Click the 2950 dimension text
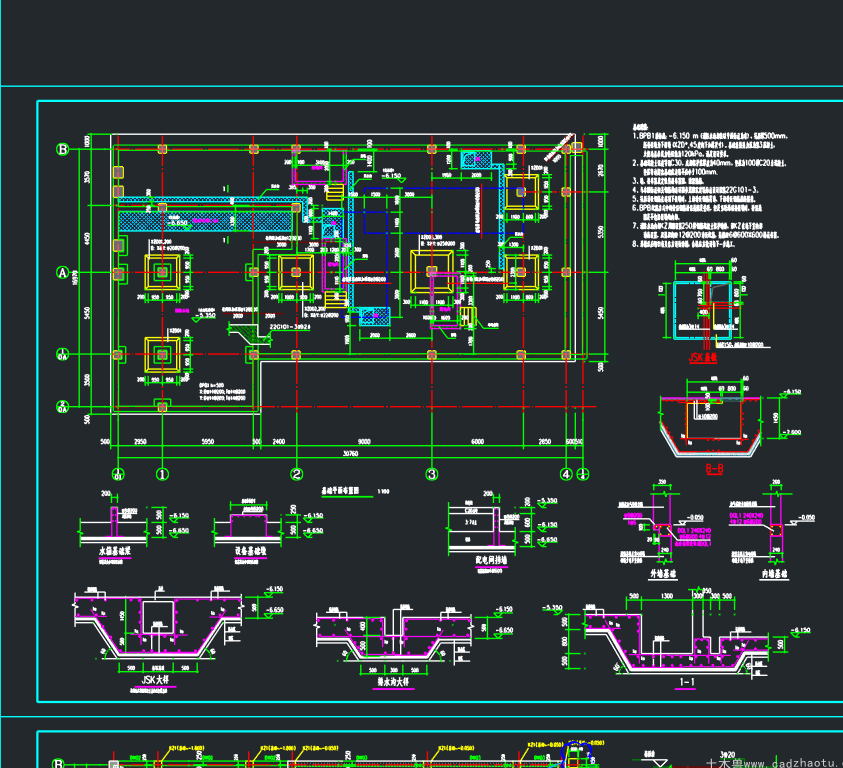 pyautogui.click(x=140, y=442)
